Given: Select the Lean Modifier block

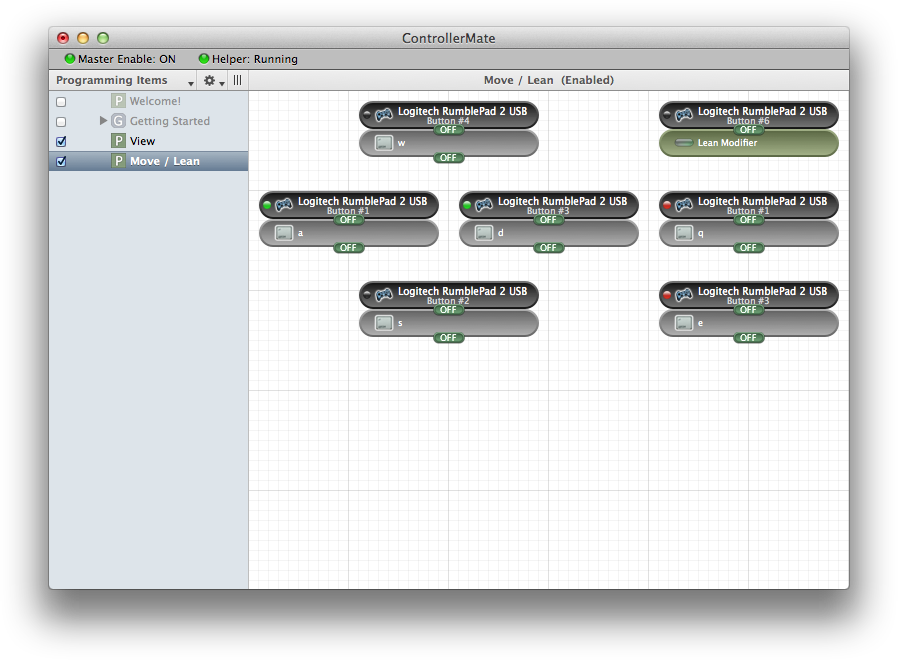Looking at the screenshot, I should (749, 143).
